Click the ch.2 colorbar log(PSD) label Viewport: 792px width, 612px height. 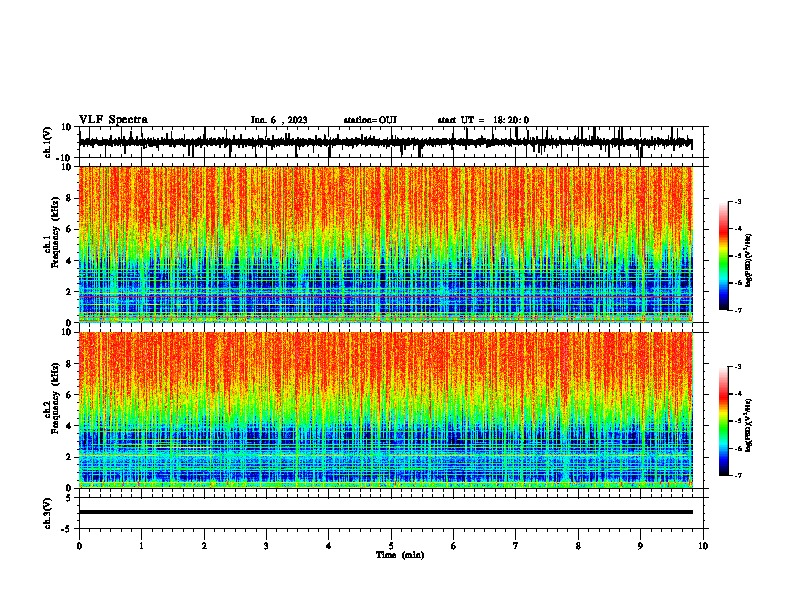[x=748, y=426]
